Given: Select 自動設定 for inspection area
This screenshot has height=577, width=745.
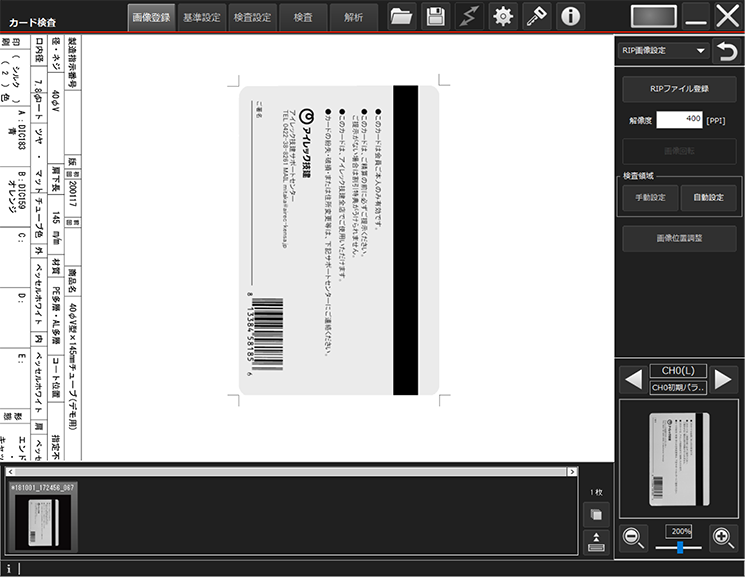Looking at the screenshot, I should pos(708,197).
